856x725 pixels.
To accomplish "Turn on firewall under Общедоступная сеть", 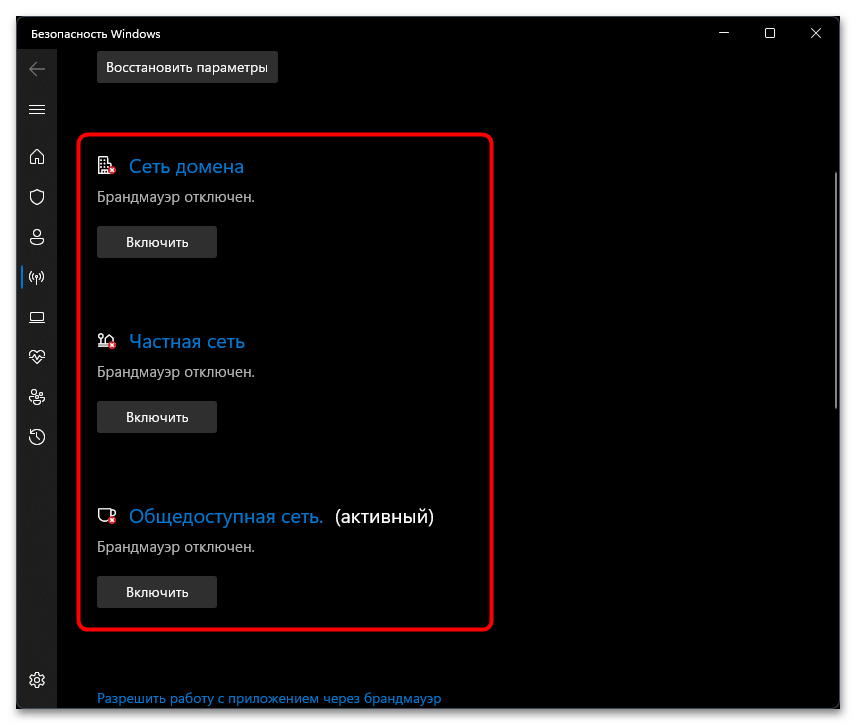I will (x=157, y=592).
